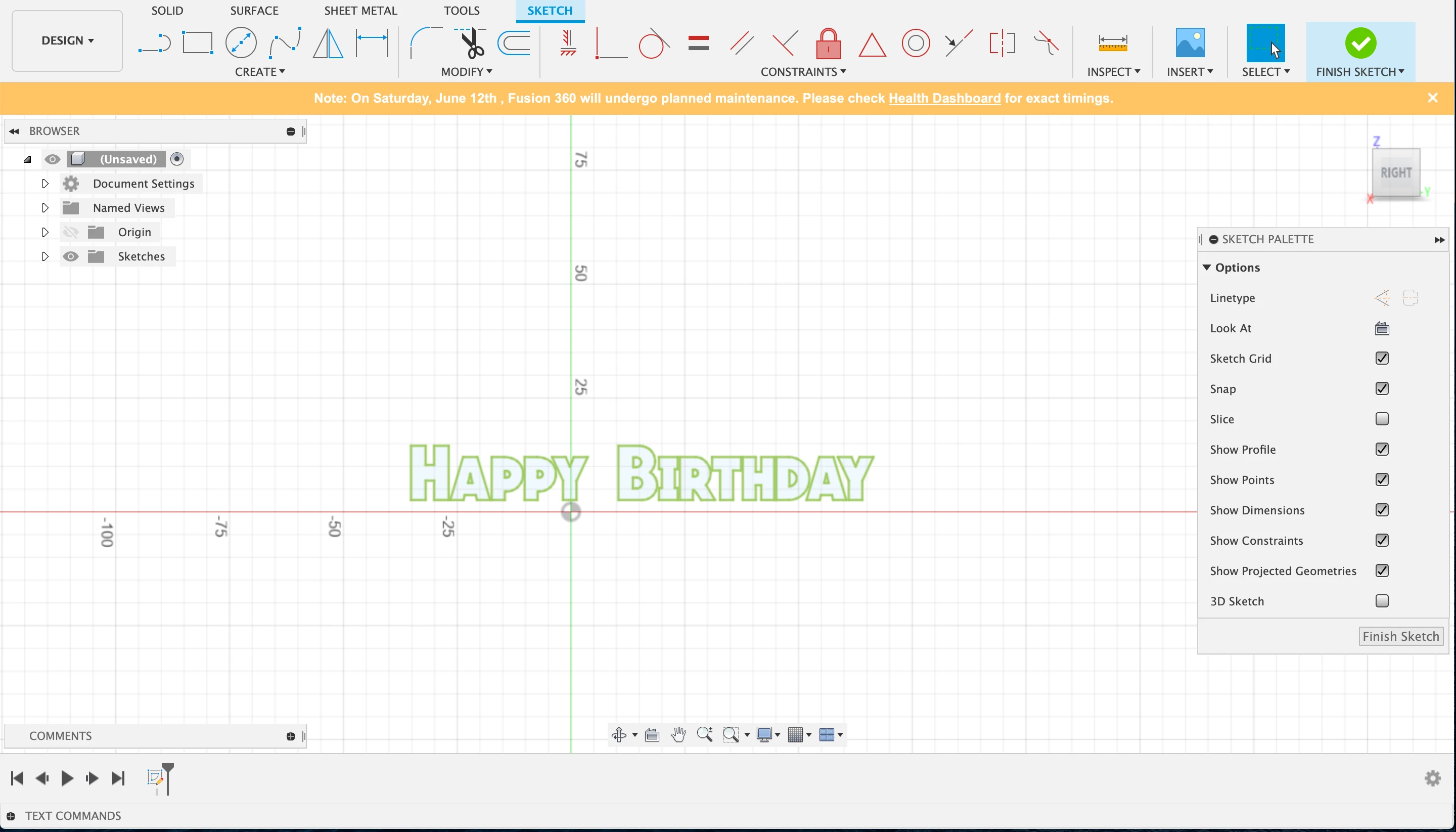Switch to the SHEET METAL tab
Image resolution: width=1456 pixels, height=832 pixels.
360,10
